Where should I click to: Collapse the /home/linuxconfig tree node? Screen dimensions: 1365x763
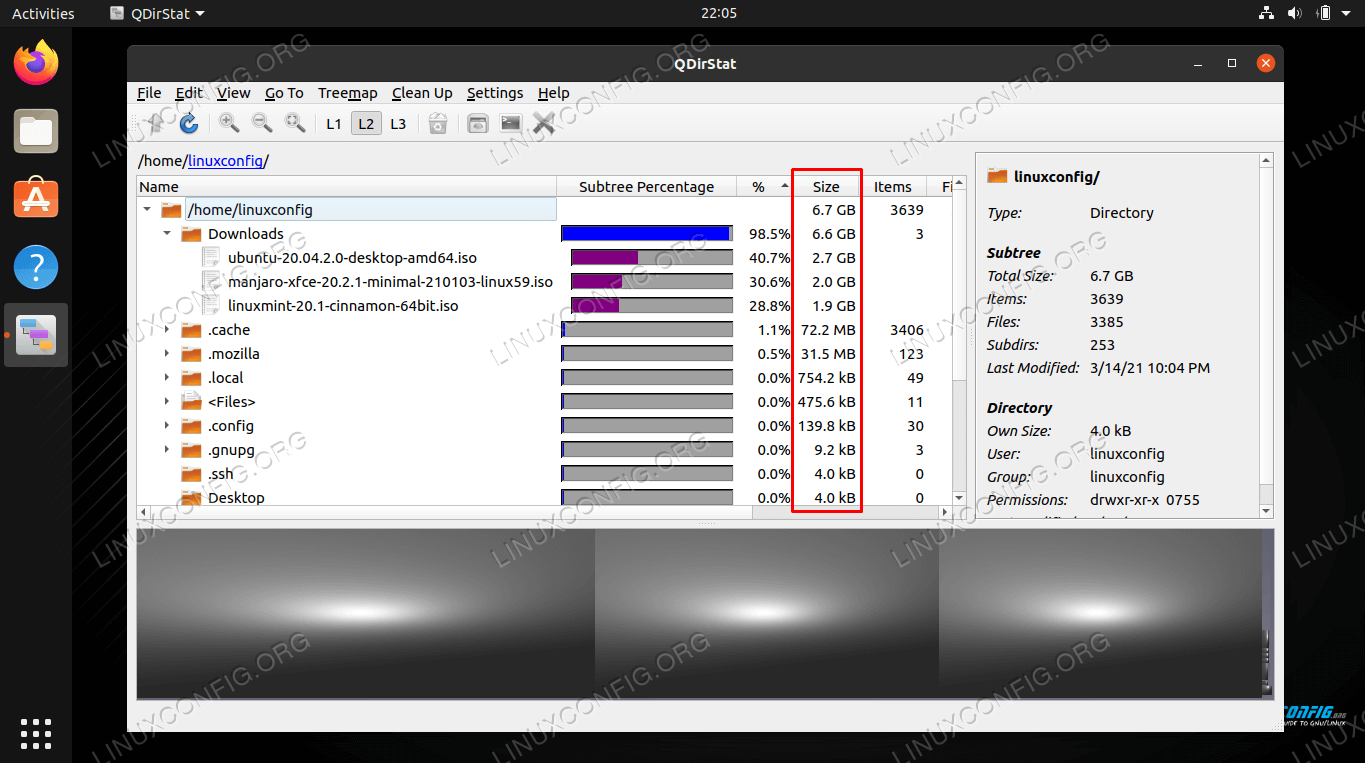[147, 210]
